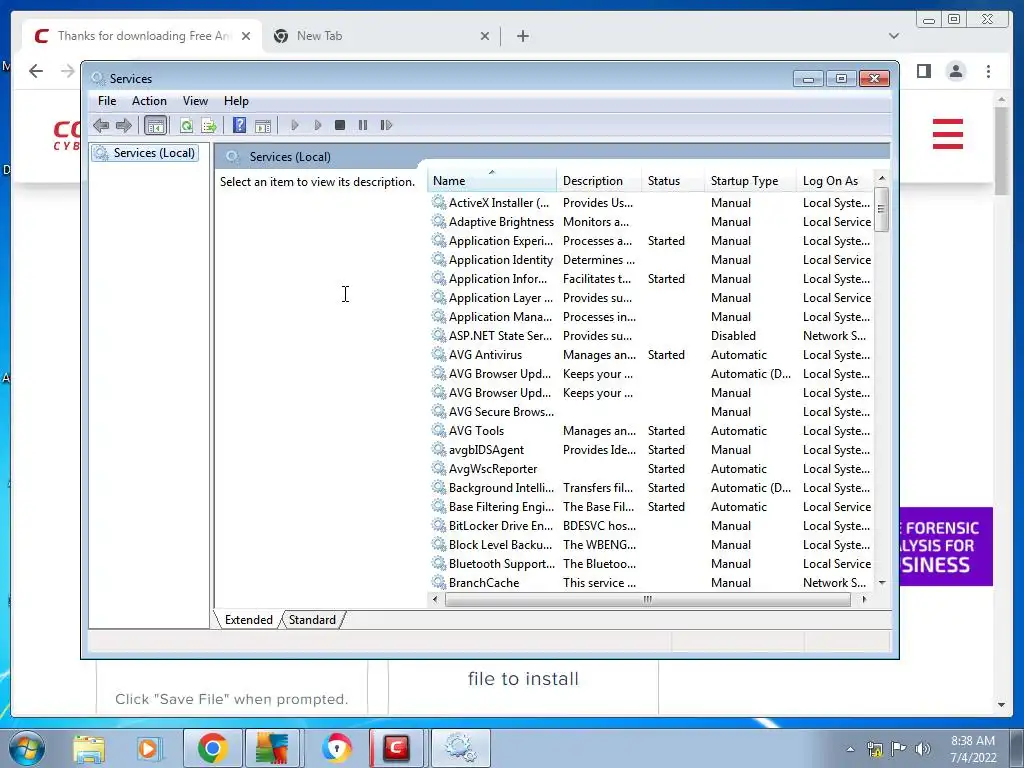
Task: Click the Start Service play icon
Action: pos(295,125)
